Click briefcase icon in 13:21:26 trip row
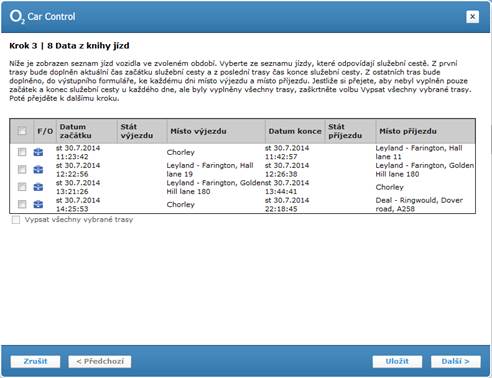492x378 pixels. (x=38, y=187)
